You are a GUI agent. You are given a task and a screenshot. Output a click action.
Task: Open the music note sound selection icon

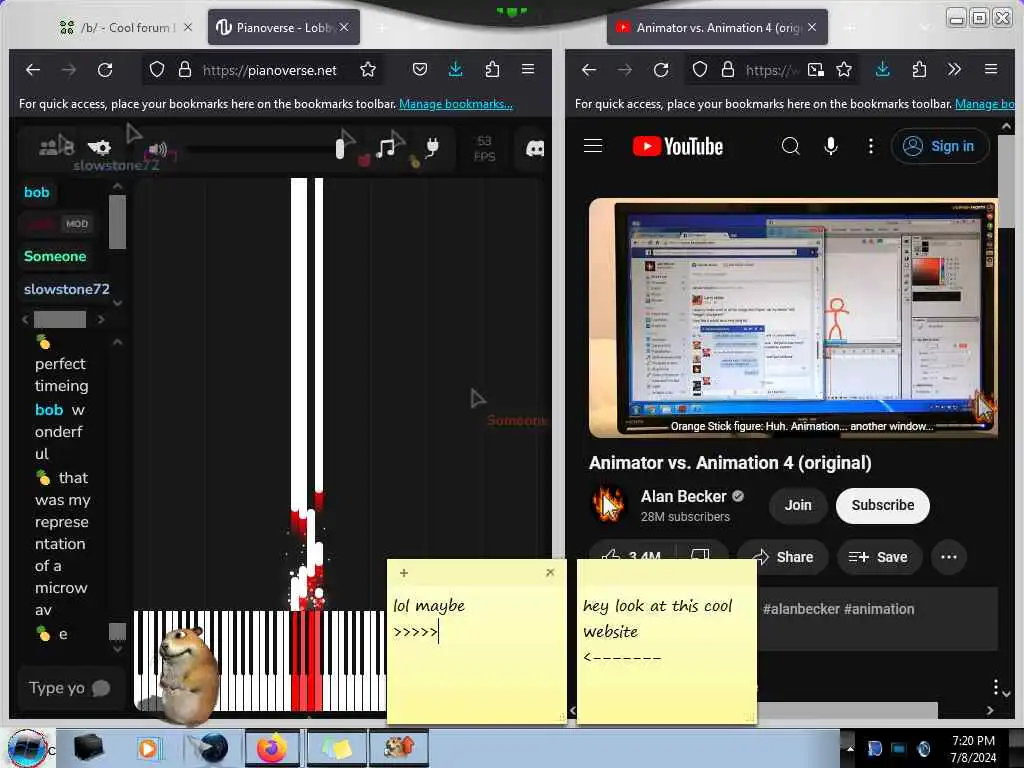[386, 148]
